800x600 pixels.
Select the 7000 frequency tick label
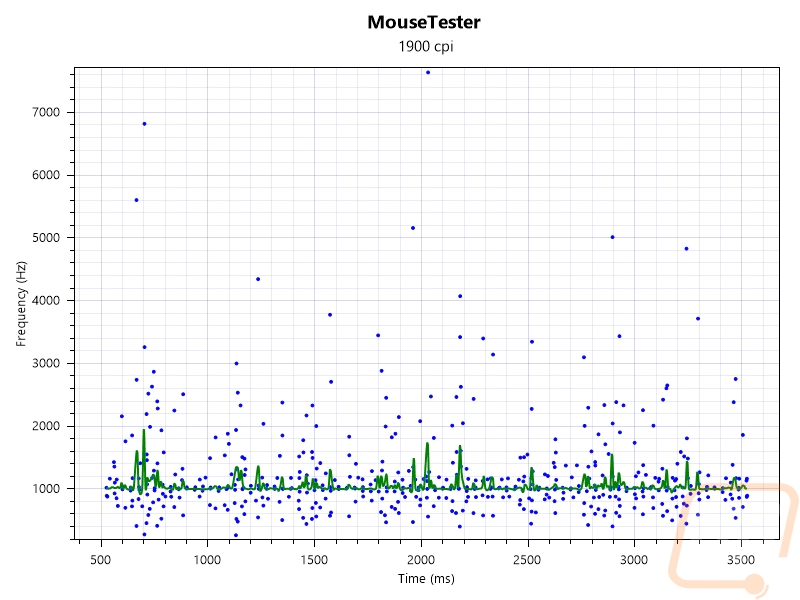46,112
